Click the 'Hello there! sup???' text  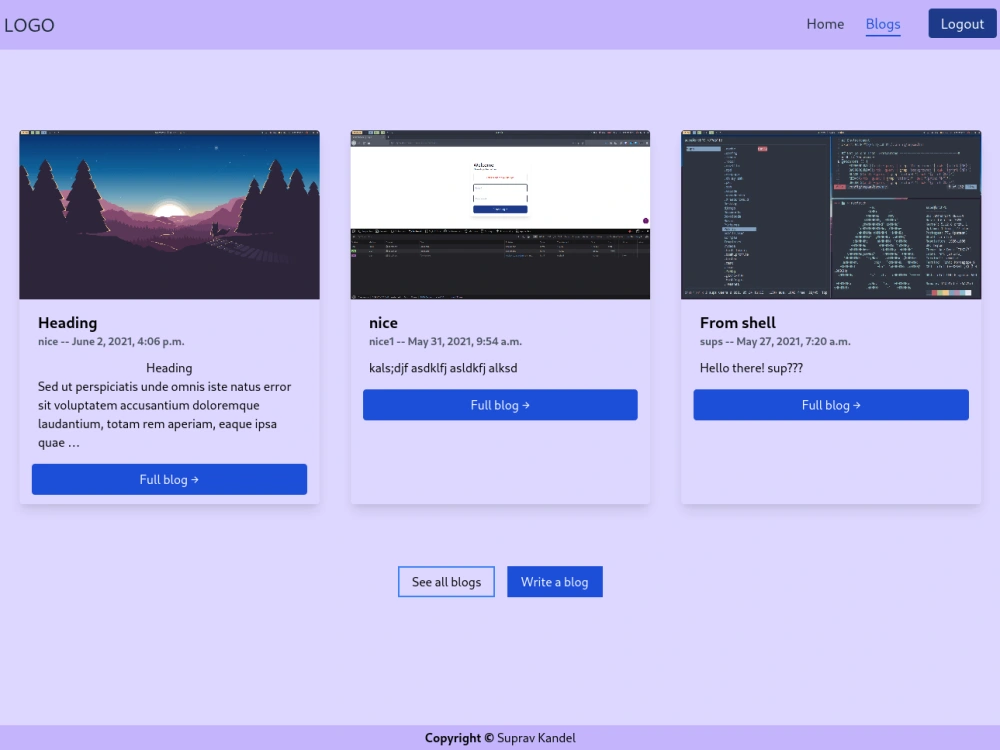[751, 368]
